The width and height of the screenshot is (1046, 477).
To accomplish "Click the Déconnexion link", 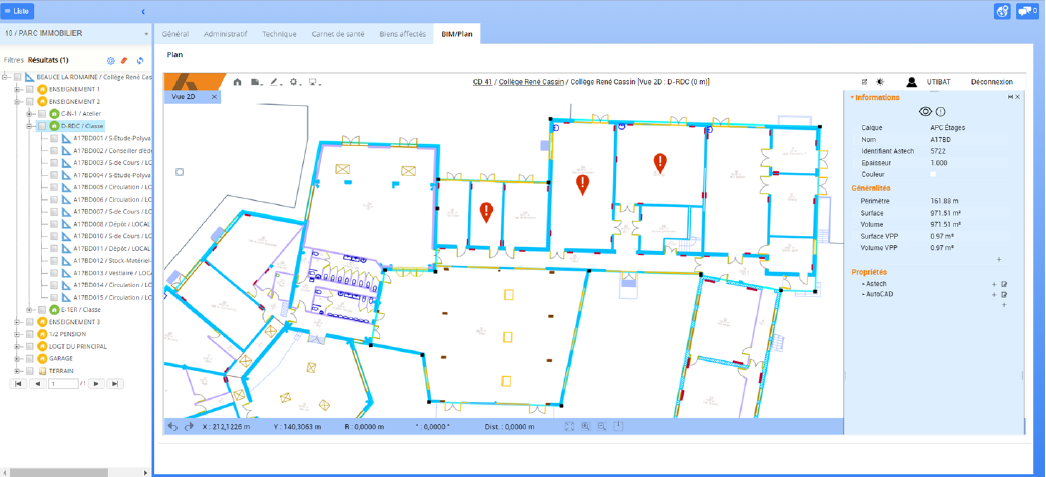I will click(992, 82).
